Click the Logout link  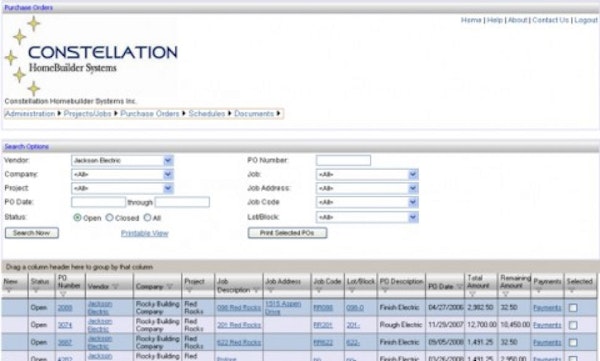tap(586, 20)
